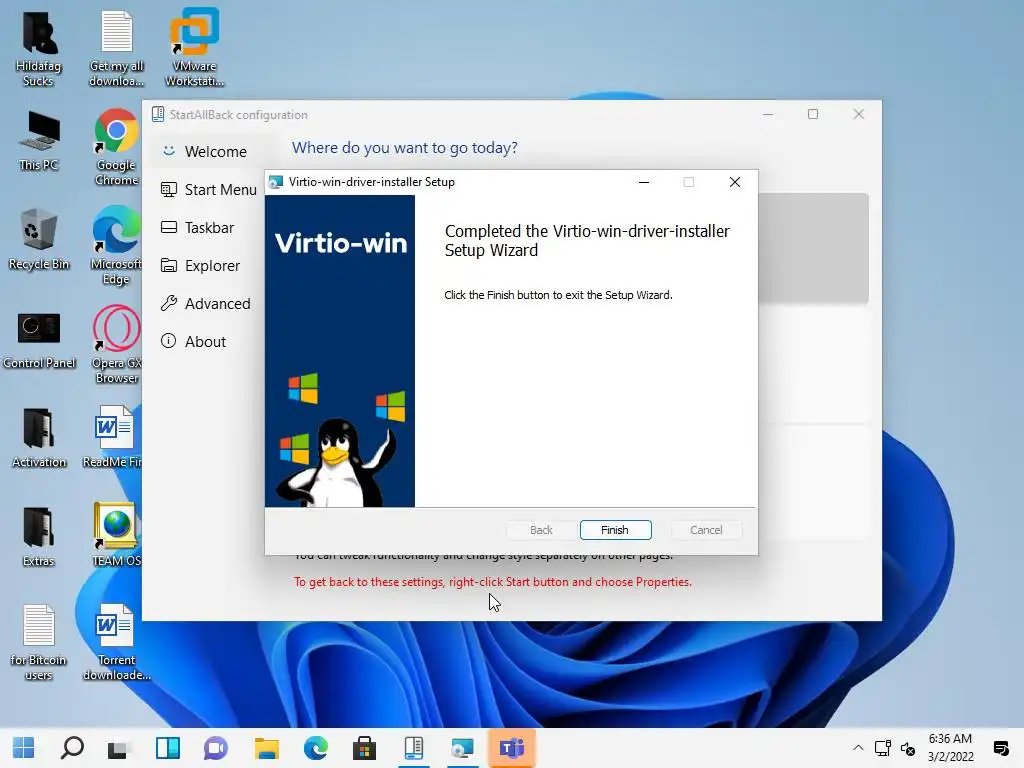Viewport: 1024px width, 768px height.
Task: Select the Google Chrome desktop shortcut
Action: coord(116,148)
